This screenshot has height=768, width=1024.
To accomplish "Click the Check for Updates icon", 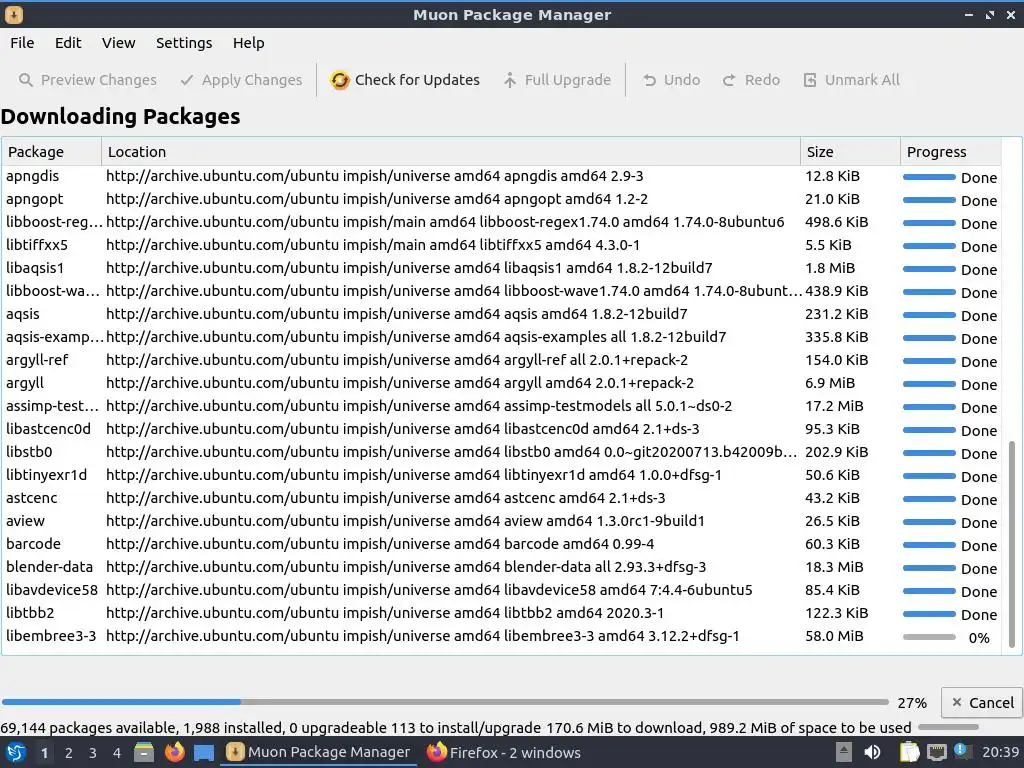I will (x=340, y=80).
